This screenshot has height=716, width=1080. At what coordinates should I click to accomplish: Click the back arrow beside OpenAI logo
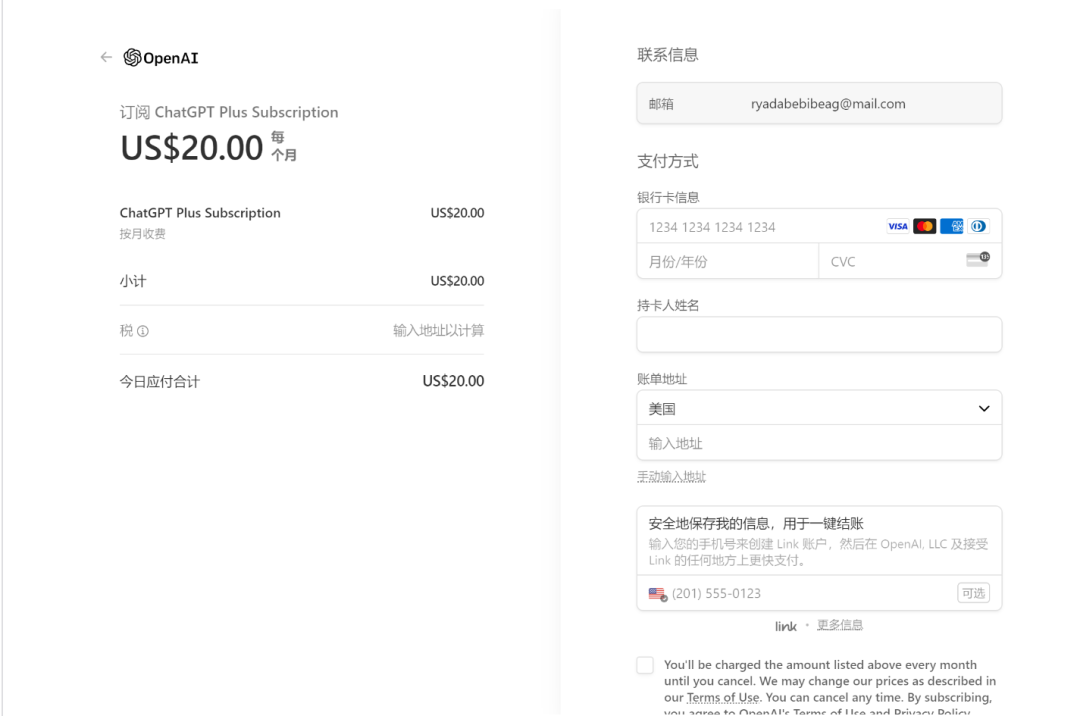tap(106, 57)
